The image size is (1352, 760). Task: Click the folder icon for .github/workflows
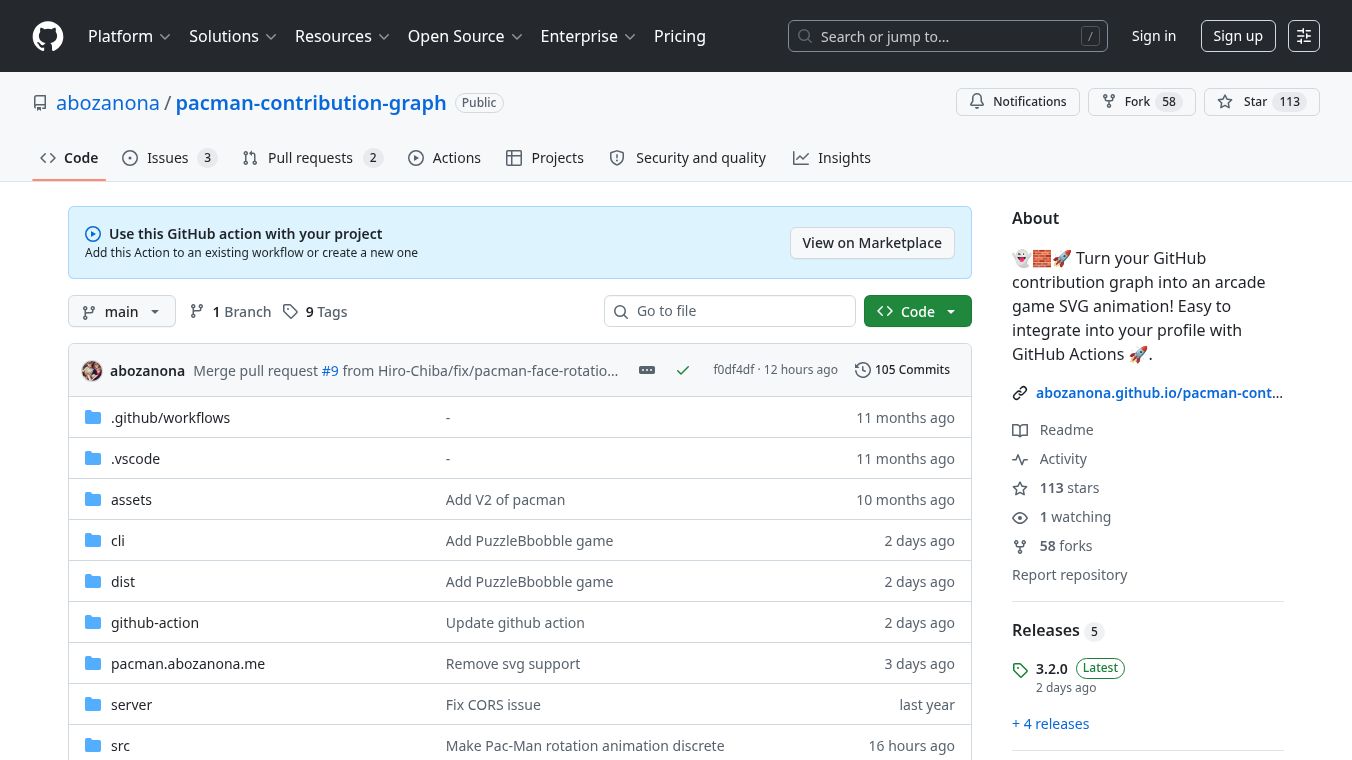click(93, 418)
